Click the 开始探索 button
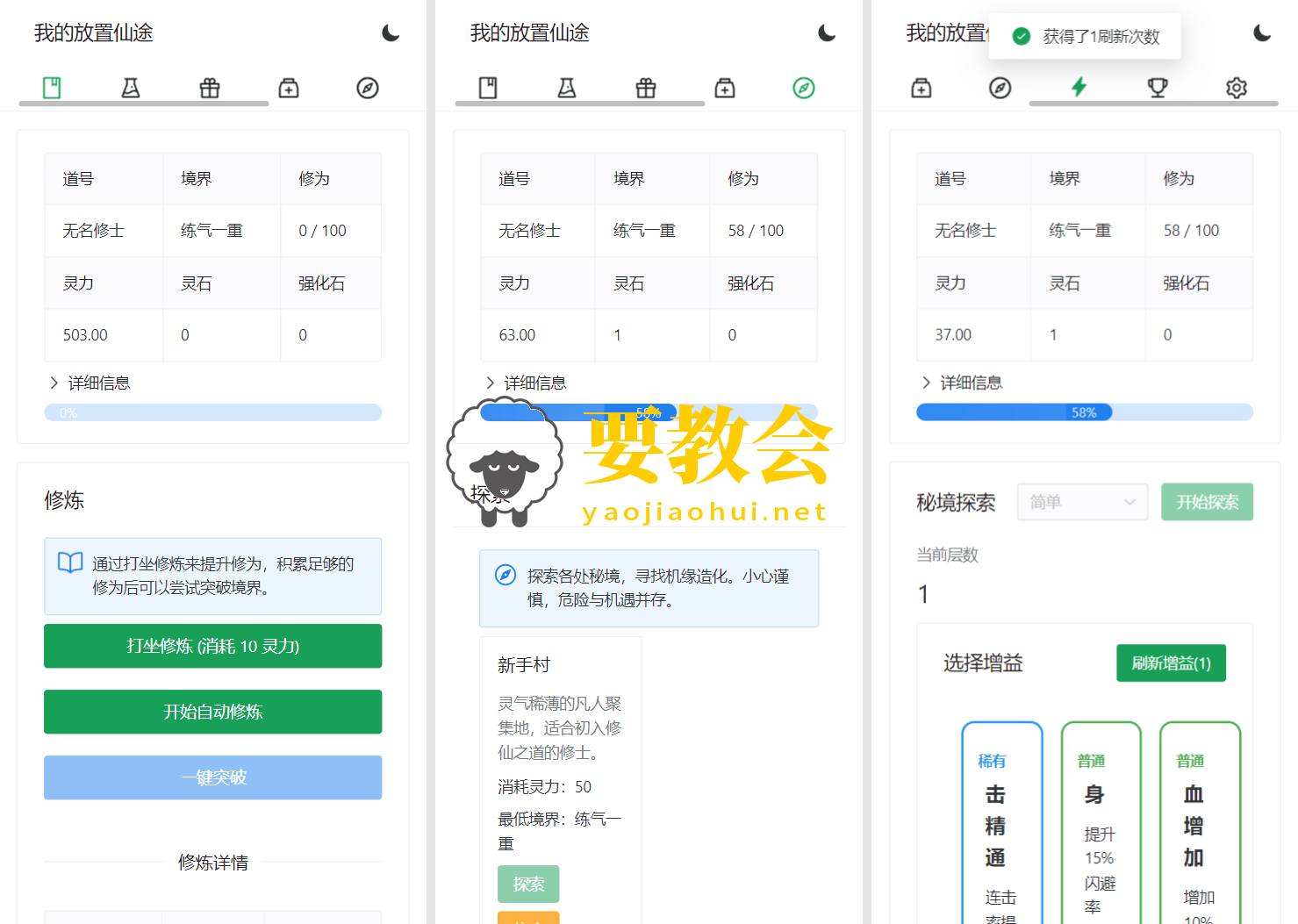 click(x=1208, y=502)
